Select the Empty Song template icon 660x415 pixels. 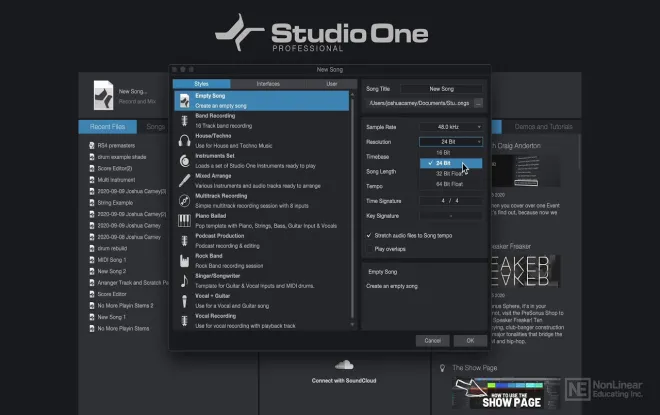click(x=184, y=101)
